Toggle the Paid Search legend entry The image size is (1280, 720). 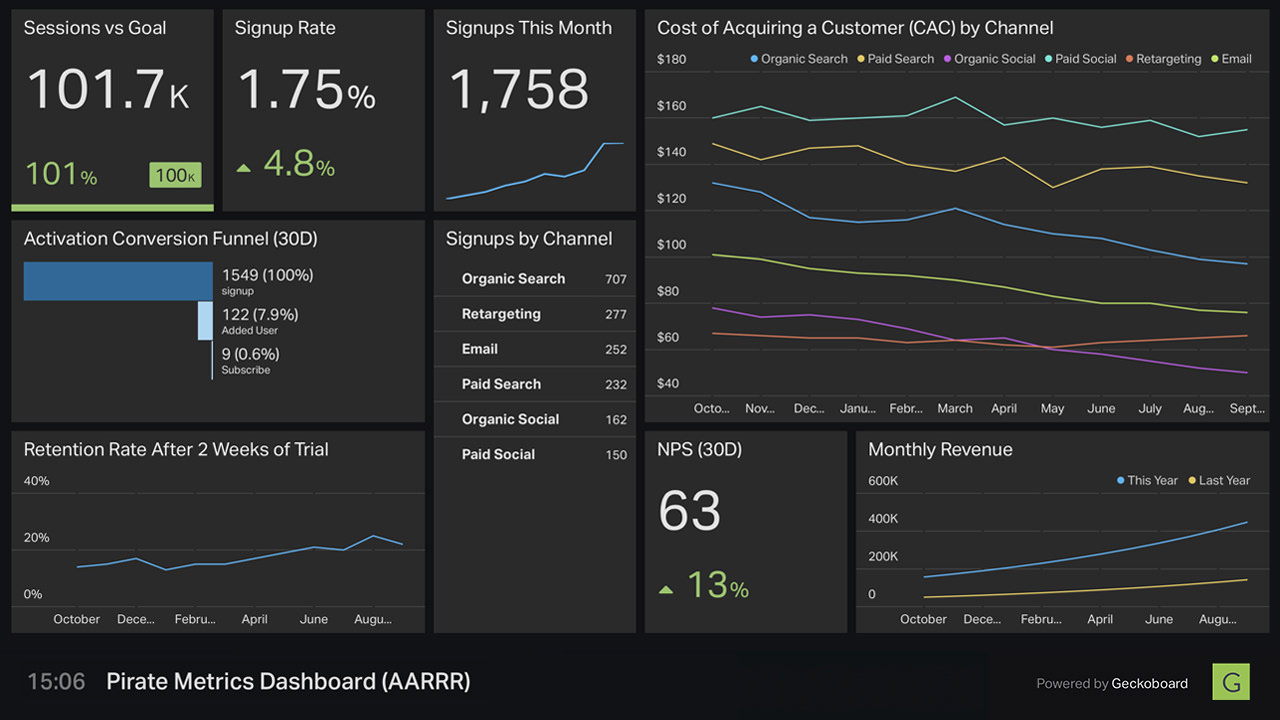click(x=896, y=59)
